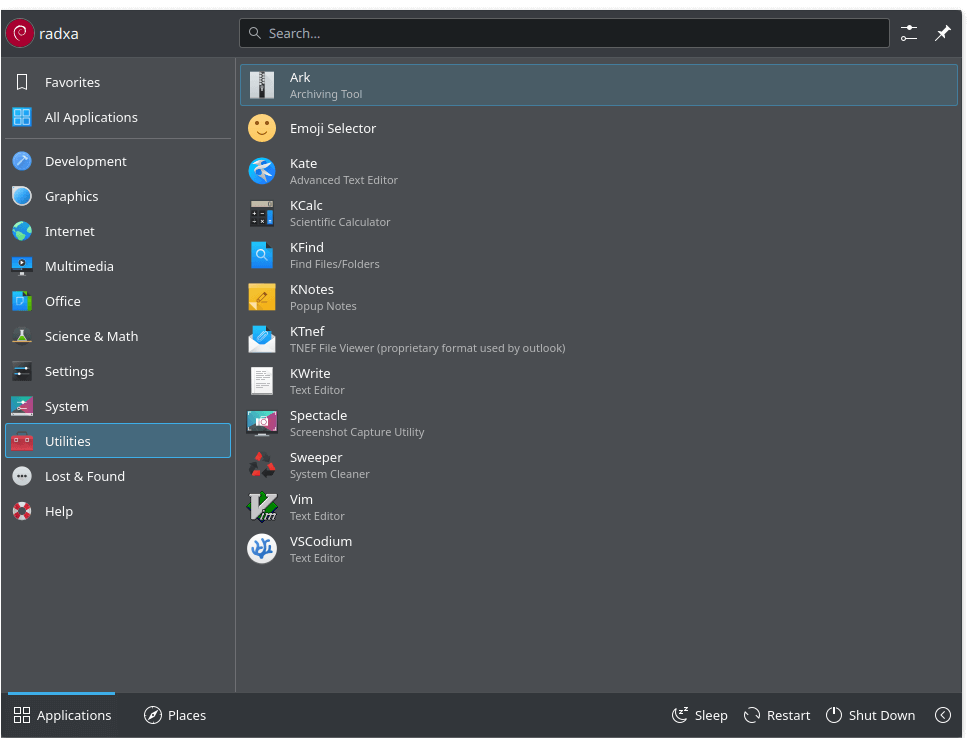Click "Archiving Tool" description text
The height and width of the screenshot is (739, 972).
(325, 94)
